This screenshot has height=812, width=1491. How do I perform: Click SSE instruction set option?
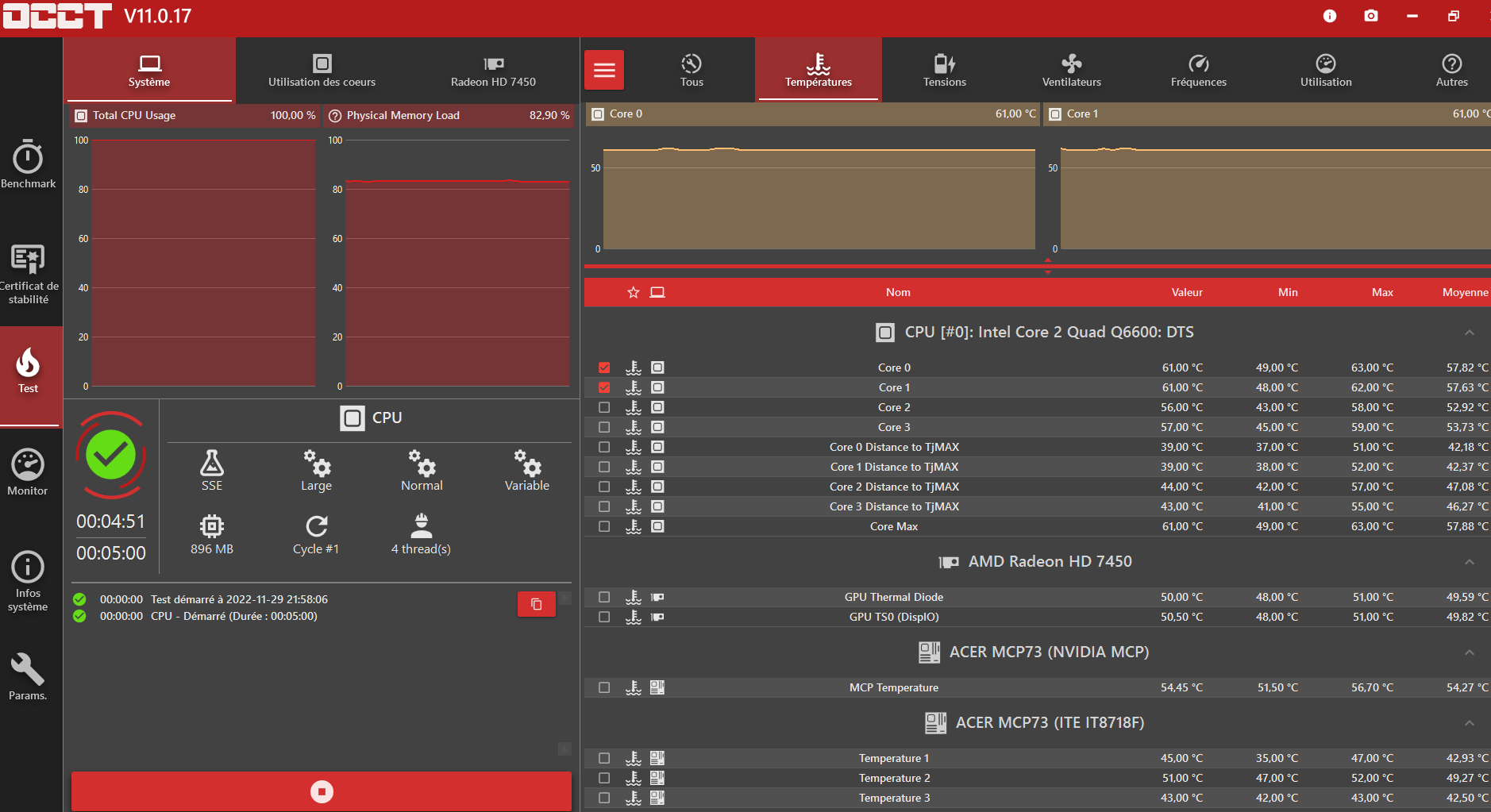212,471
